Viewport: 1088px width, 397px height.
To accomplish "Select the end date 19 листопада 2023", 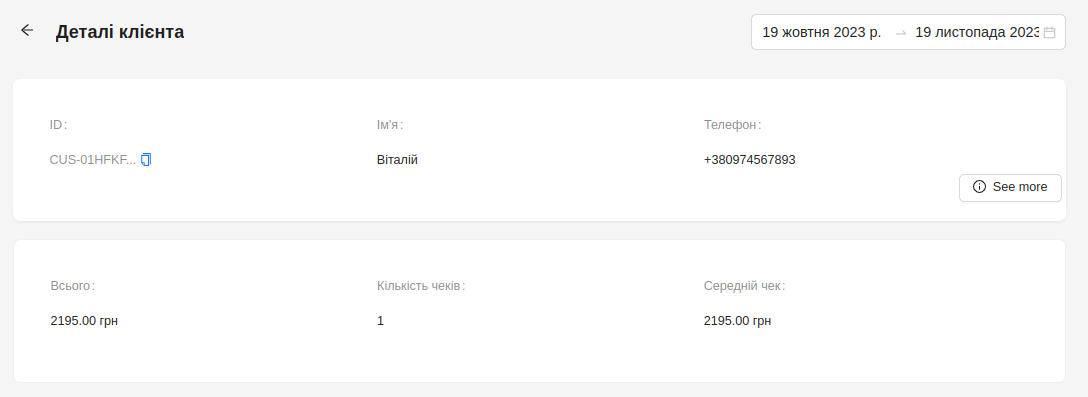I will (976, 32).
